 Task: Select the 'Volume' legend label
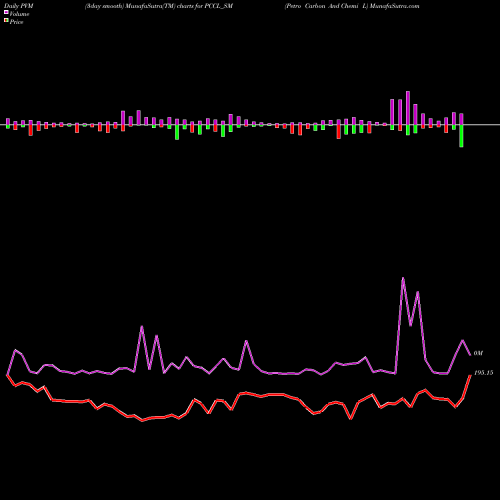click(19, 14)
